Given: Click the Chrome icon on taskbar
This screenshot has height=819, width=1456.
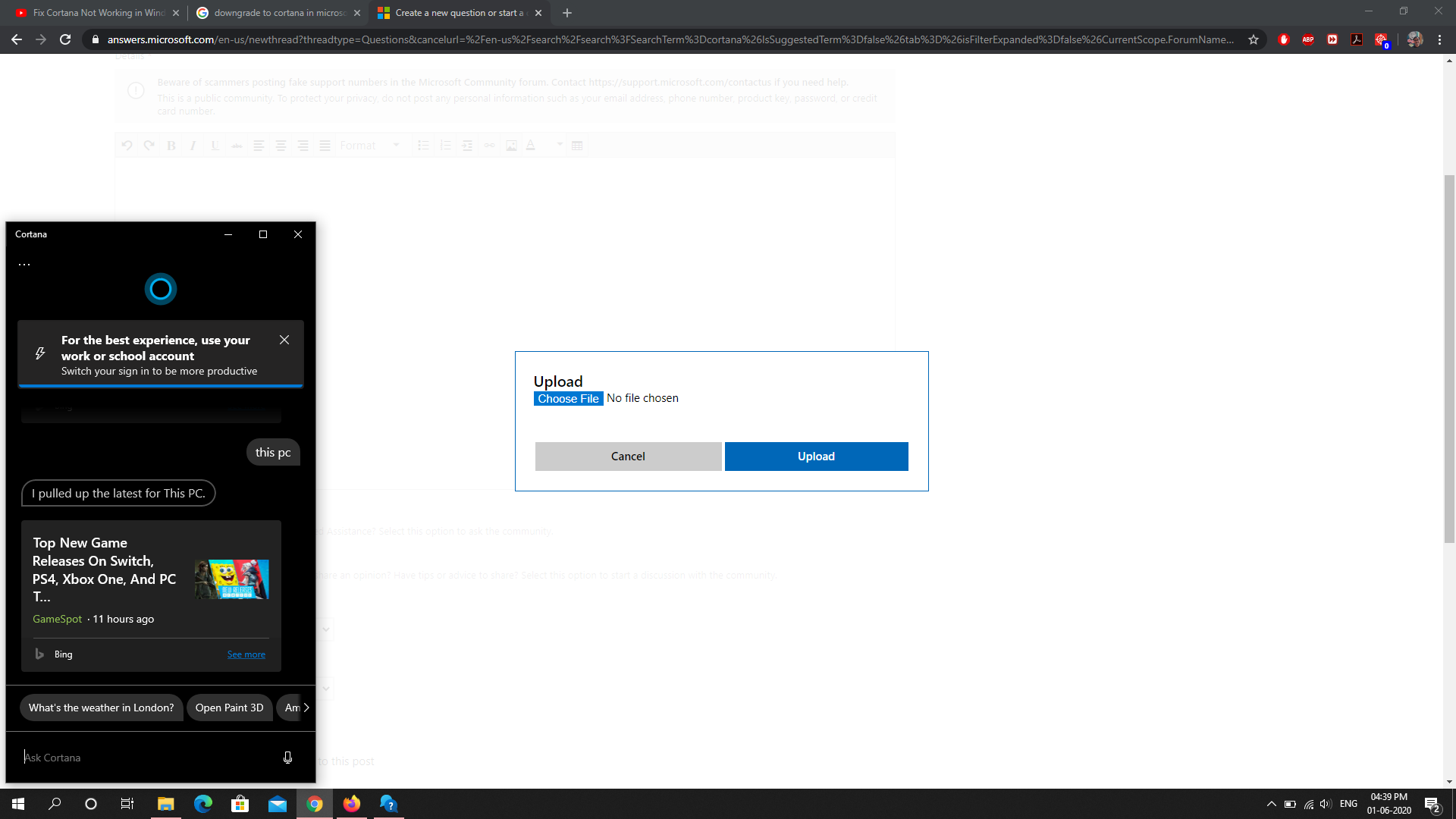Looking at the screenshot, I should tap(314, 804).
